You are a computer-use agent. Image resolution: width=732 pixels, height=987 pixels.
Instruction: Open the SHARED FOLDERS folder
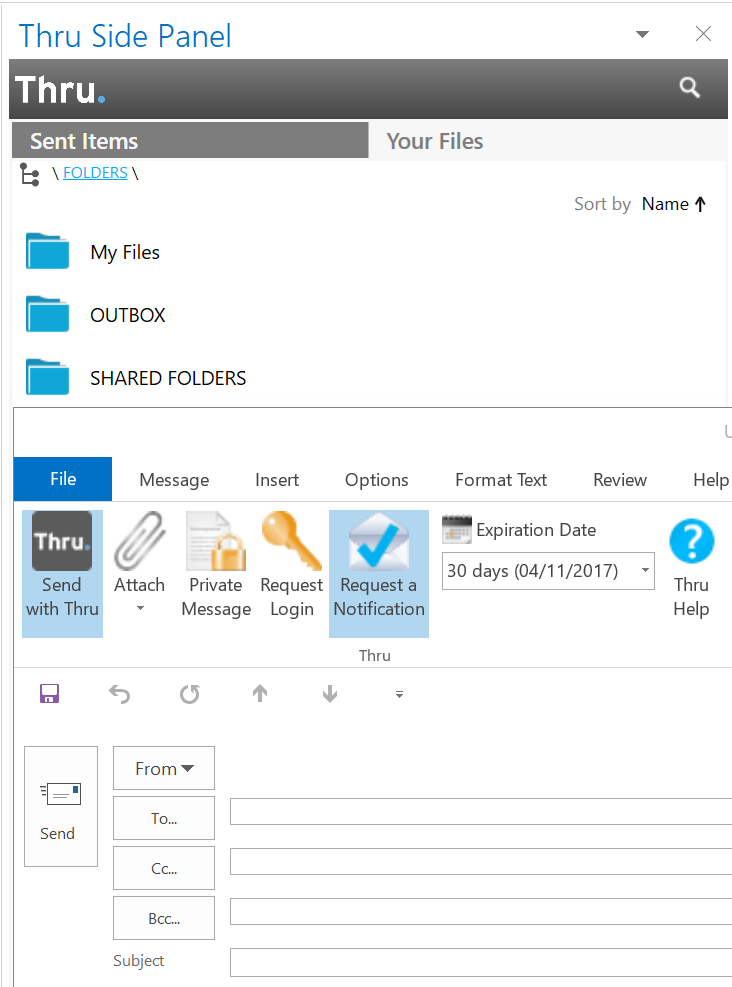168,378
